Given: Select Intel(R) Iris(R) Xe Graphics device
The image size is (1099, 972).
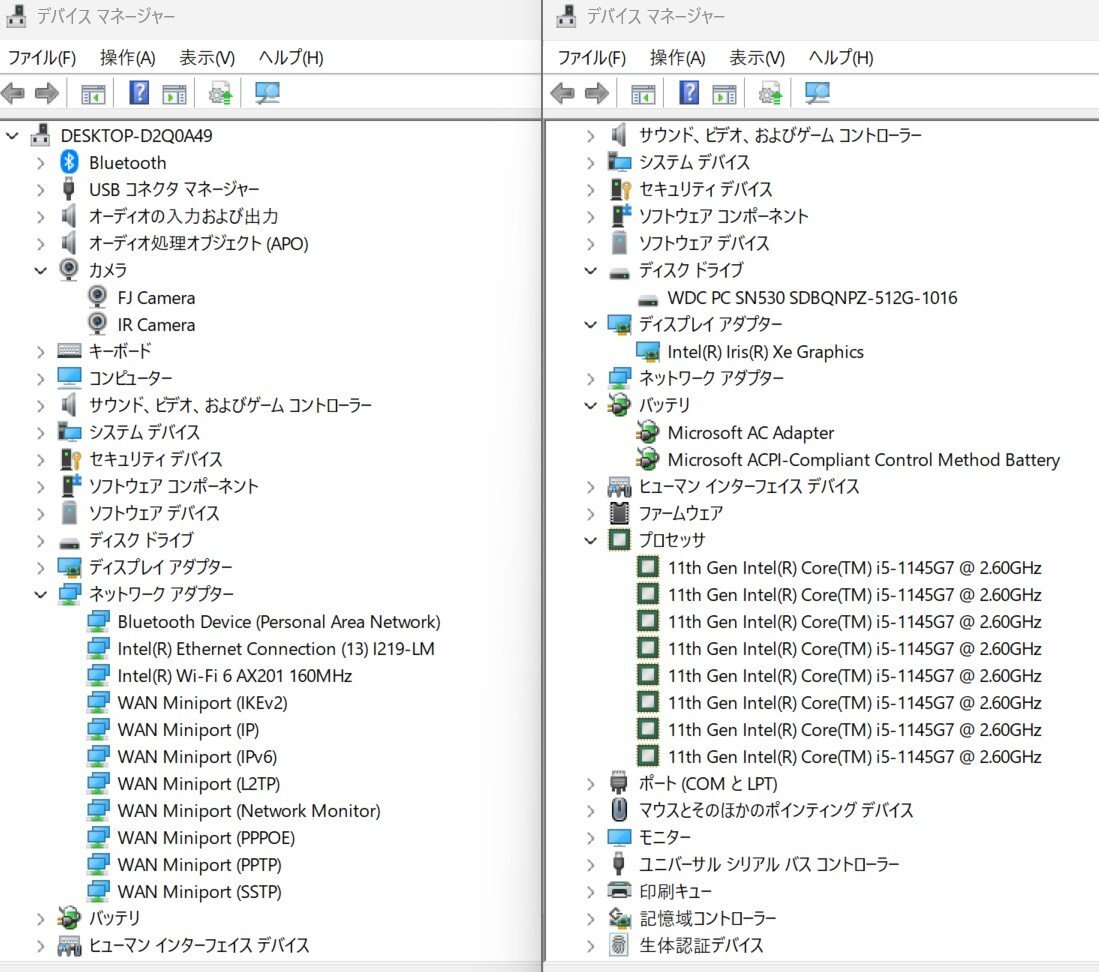Looking at the screenshot, I should (765, 352).
